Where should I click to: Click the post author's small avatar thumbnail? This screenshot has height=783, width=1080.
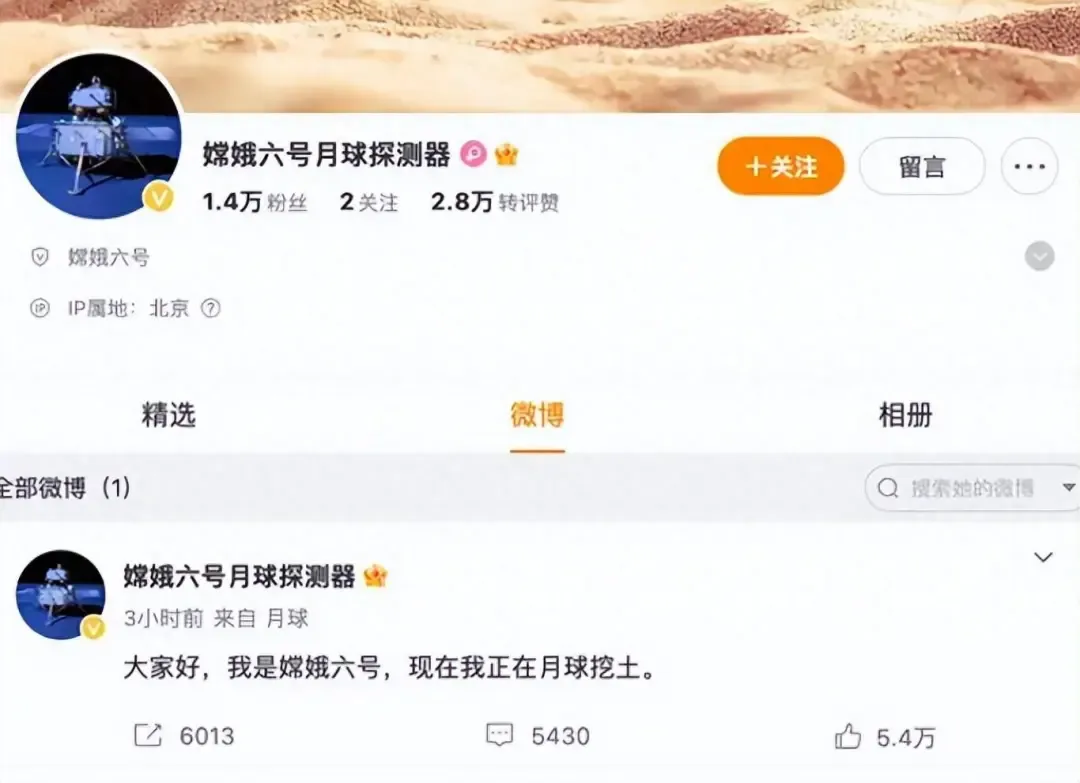[x=61, y=594]
